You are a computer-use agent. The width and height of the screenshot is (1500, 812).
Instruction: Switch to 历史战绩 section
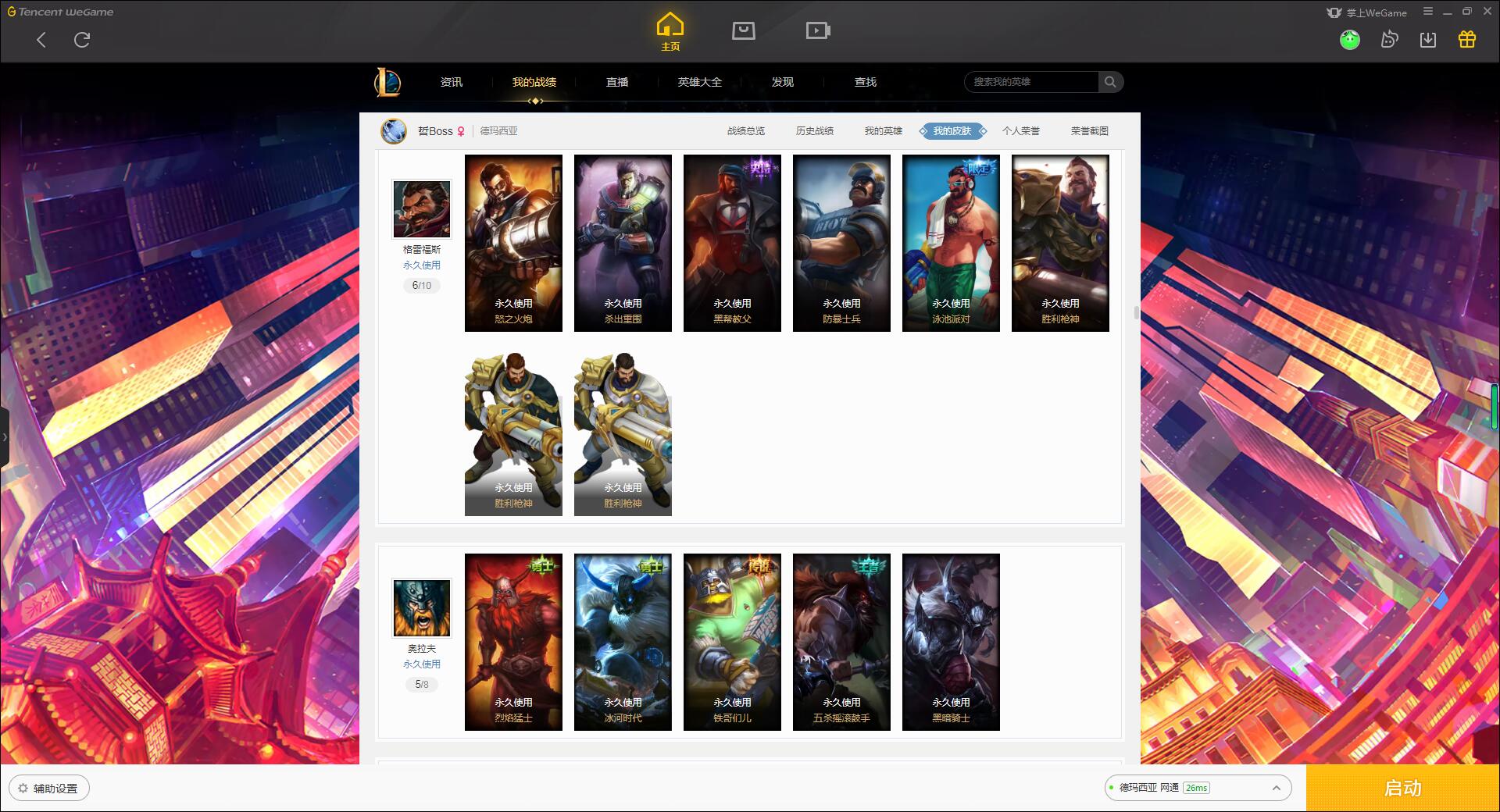coord(815,131)
